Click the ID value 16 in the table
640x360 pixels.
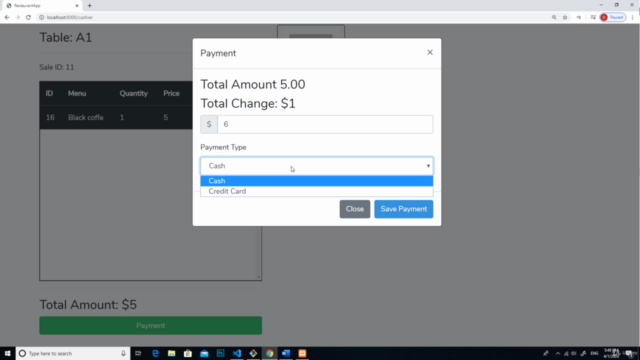(x=50, y=118)
